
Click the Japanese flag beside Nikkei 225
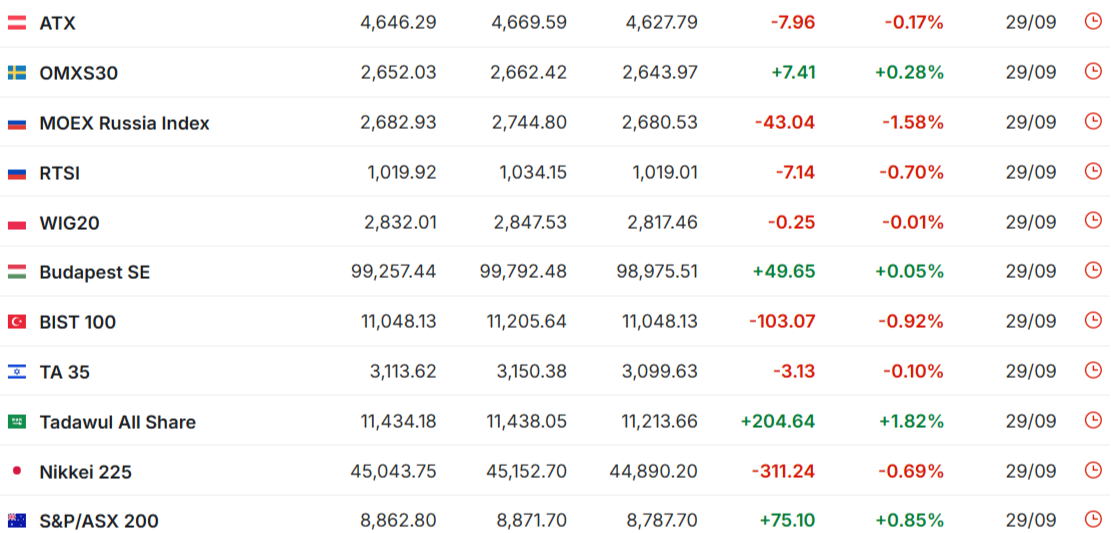(17, 471)
